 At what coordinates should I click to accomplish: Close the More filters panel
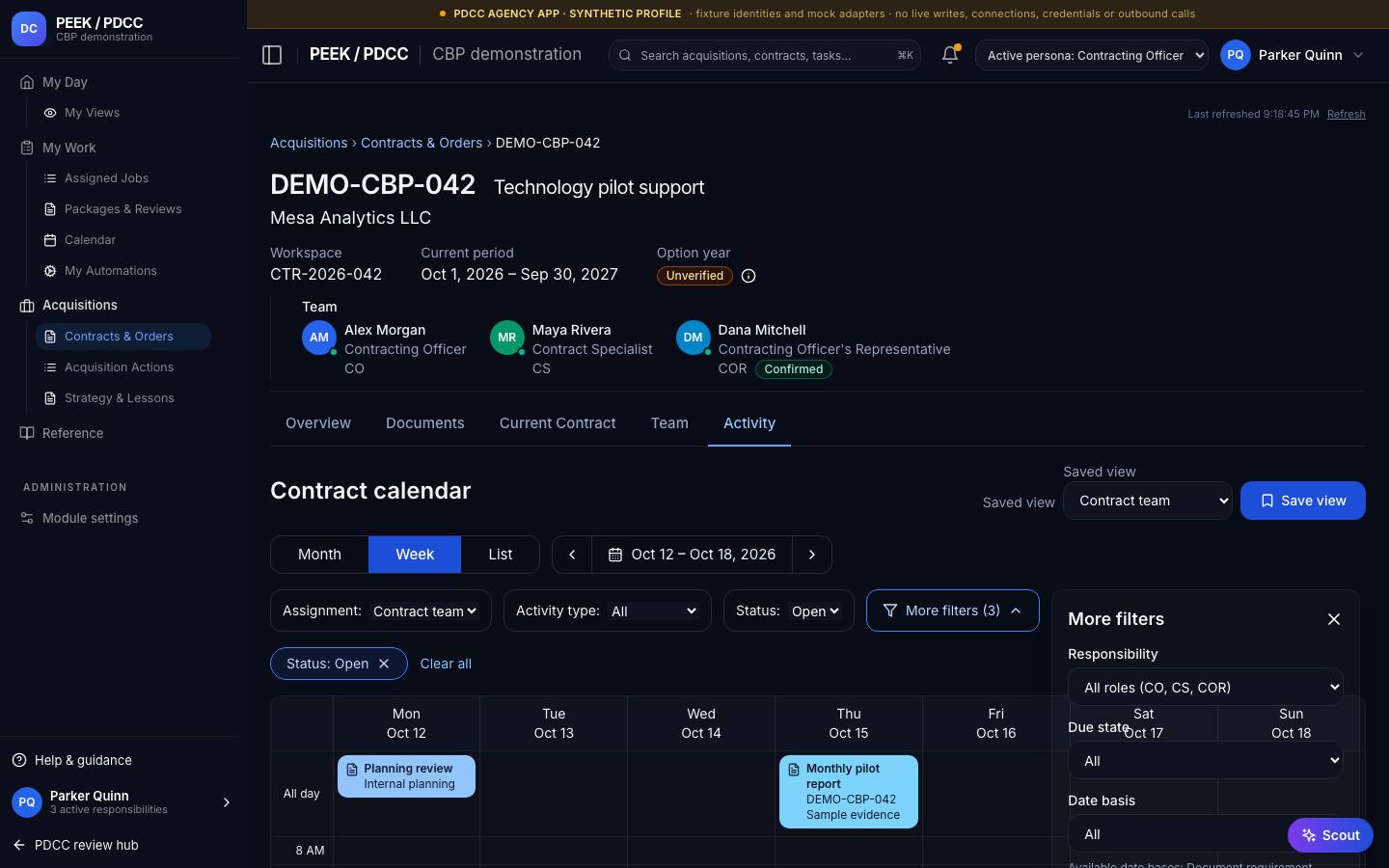coord(1334,619)
